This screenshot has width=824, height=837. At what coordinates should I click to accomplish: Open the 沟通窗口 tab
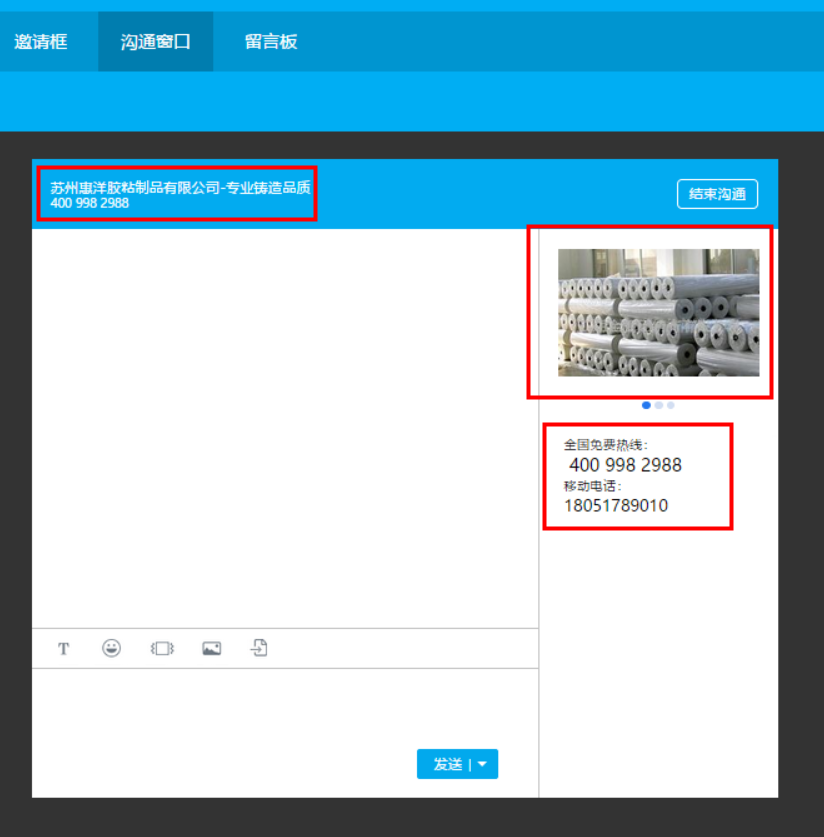pos(155,41)
